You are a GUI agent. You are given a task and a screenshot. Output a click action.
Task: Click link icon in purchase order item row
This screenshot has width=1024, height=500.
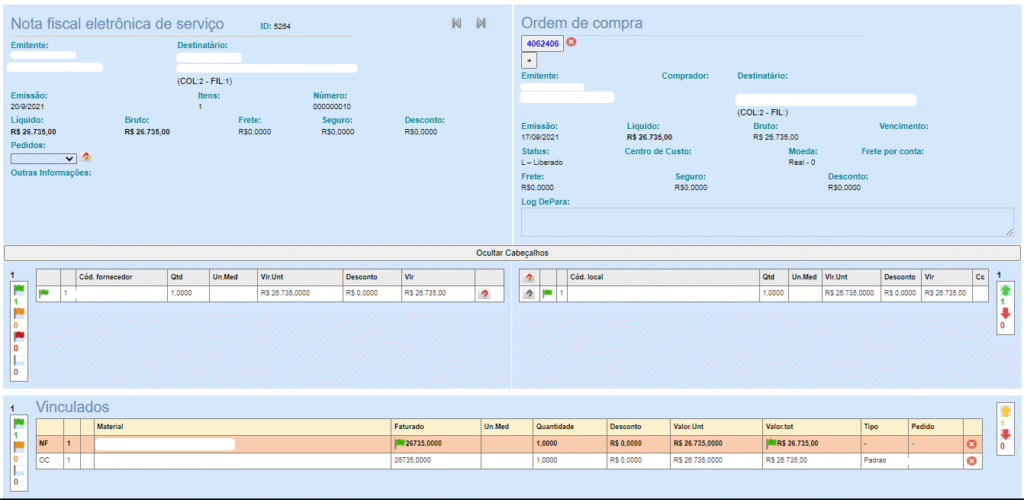tap(529, 294)
